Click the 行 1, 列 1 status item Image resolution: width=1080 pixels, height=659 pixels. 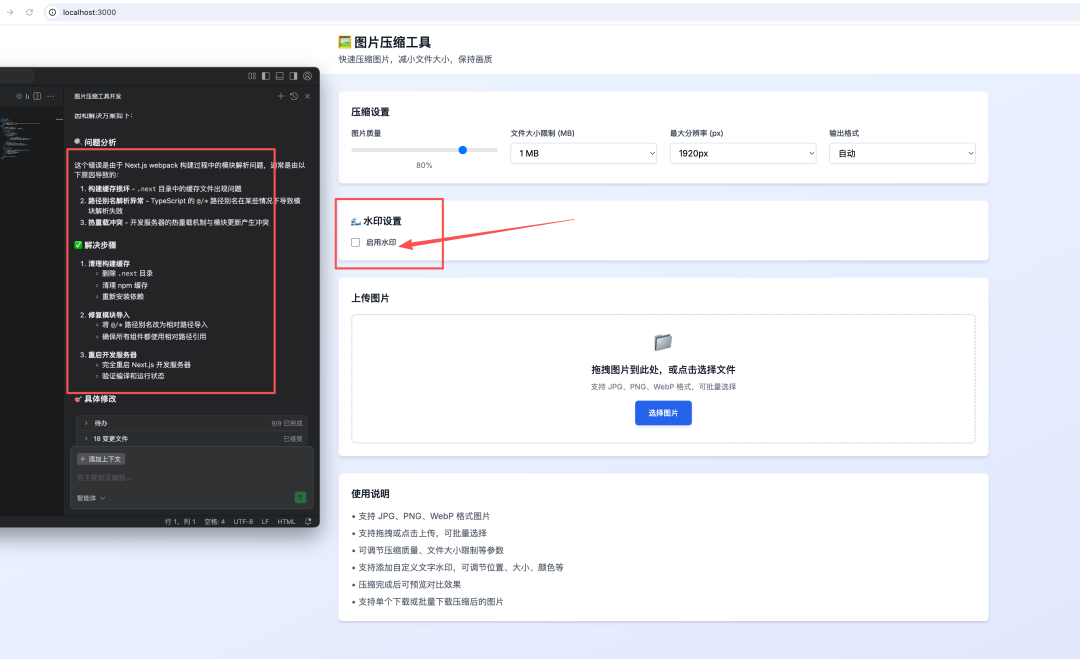click(180, 521)
